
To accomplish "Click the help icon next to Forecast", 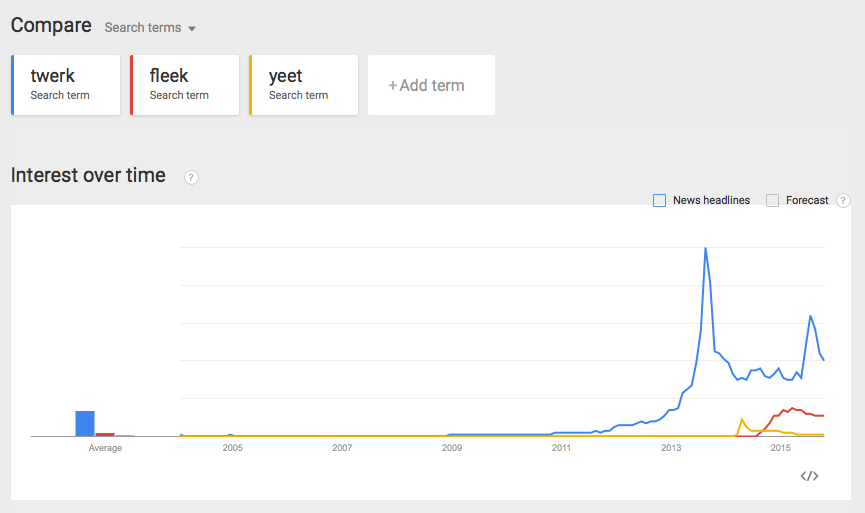I will click(x=843, y=200).
